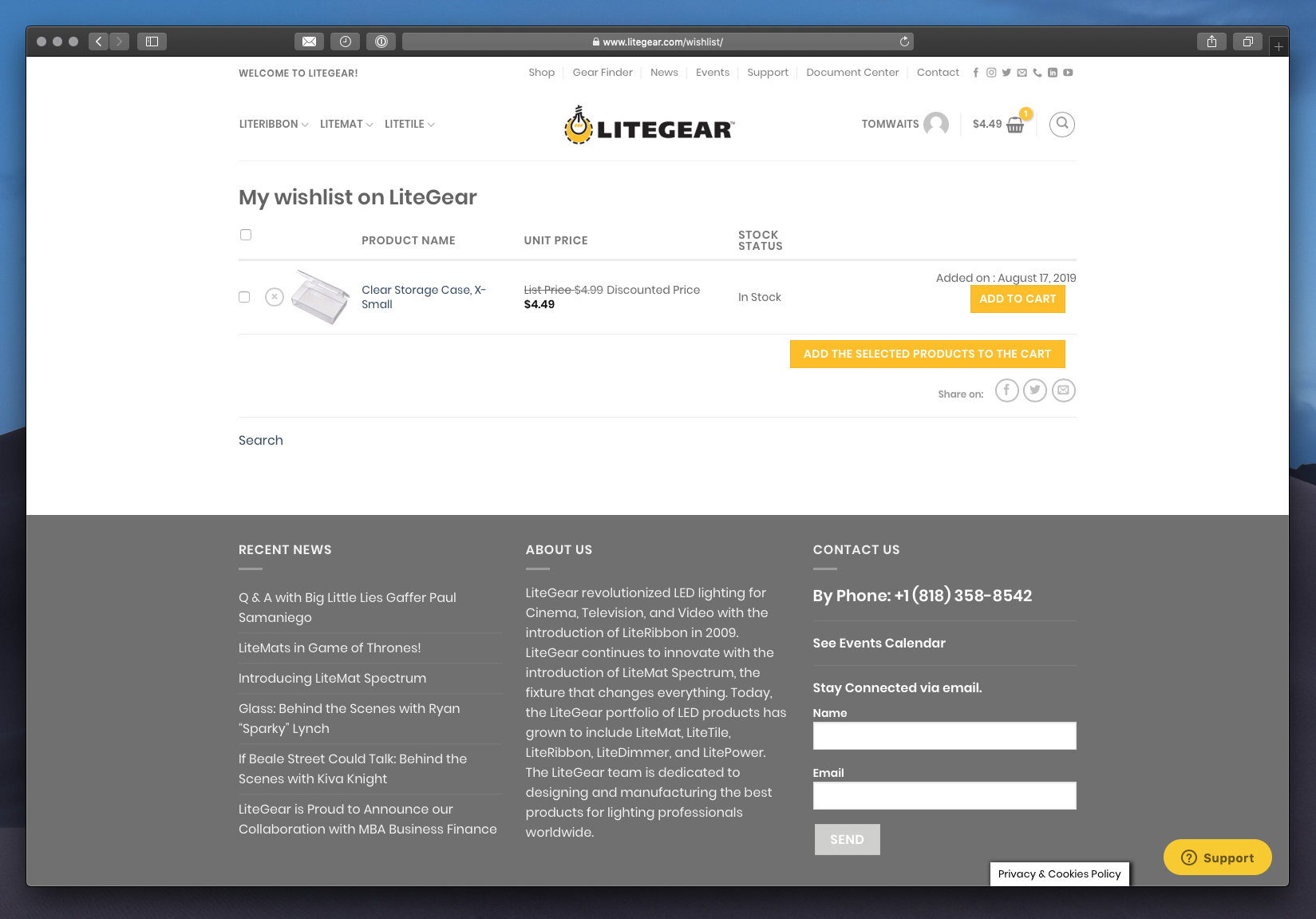Open the Shop menu item
Image resolution: width=1316 pixels, height=919 pixels.
click(x=541, y=73)
